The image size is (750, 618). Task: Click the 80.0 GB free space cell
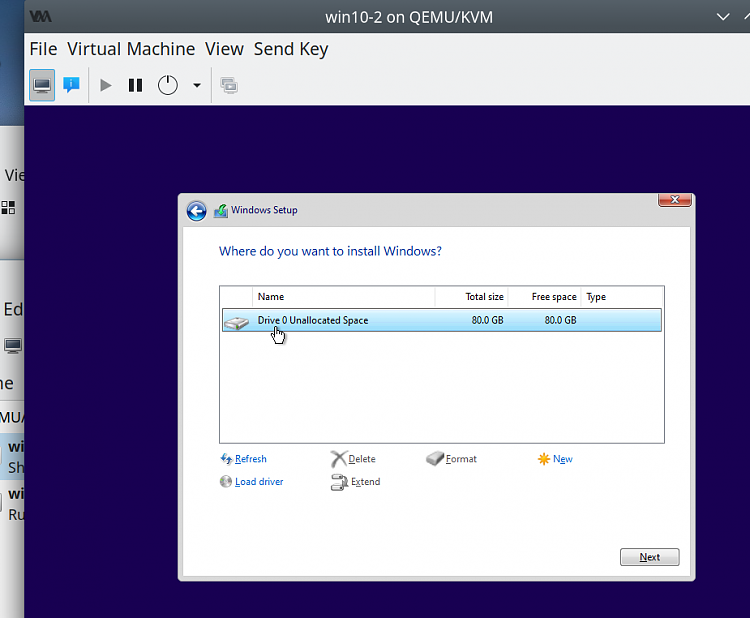pos(560,320)
